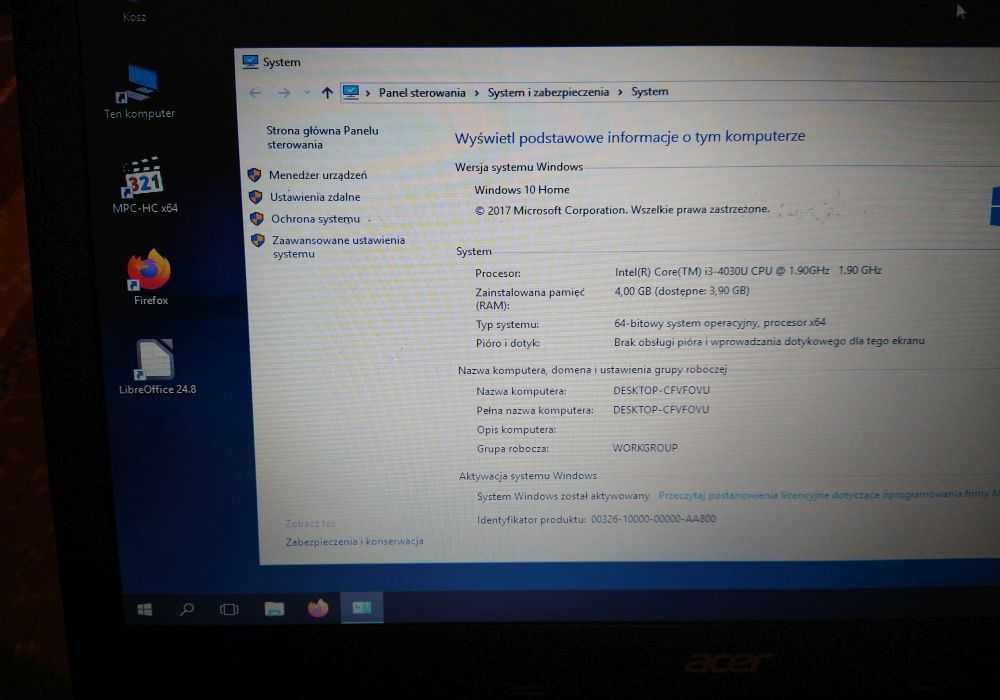Click the System breadcrumb item
The height and width of the screenshot is (700, 1000).
650,91
